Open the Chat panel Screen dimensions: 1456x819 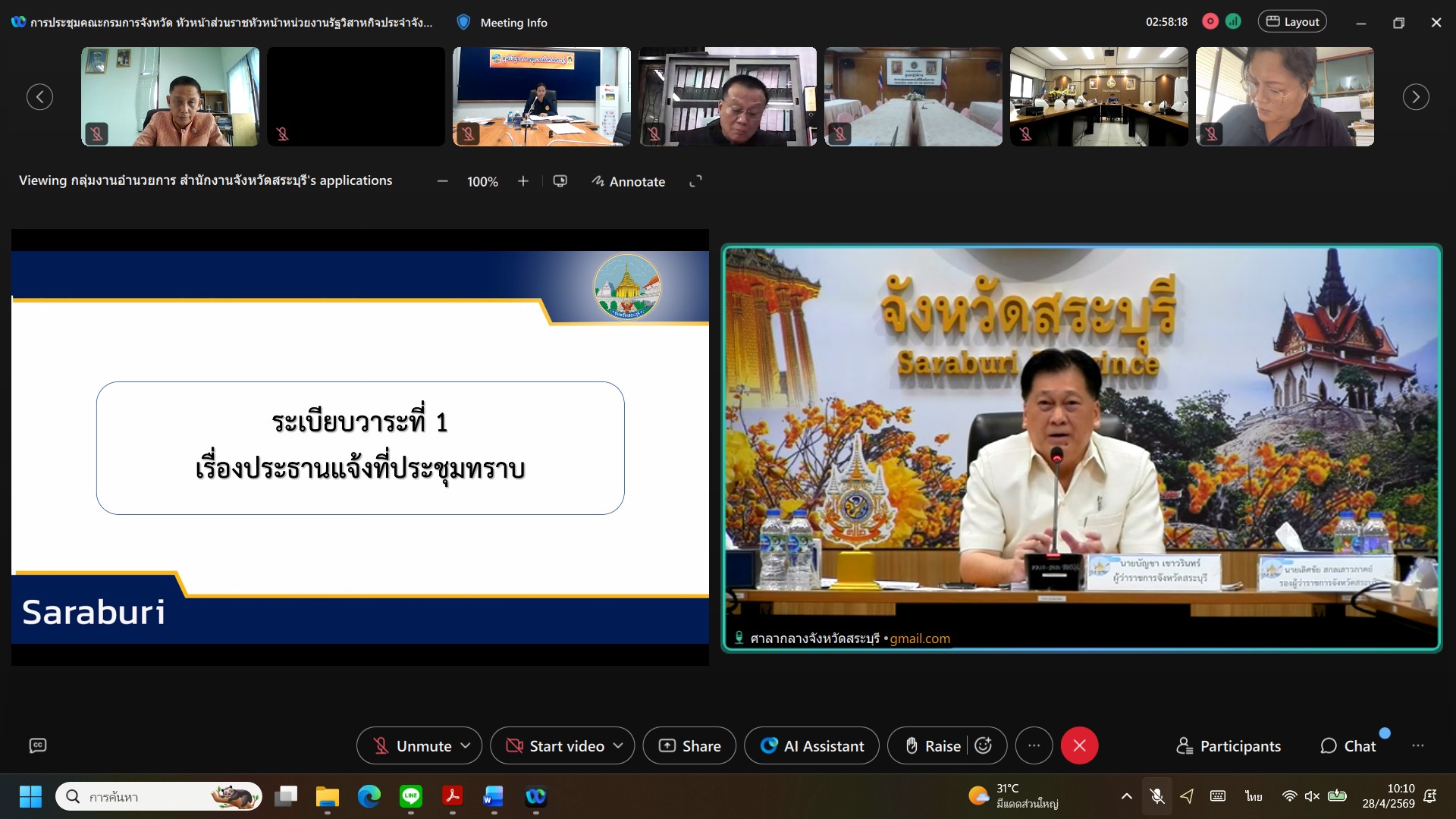pyautogui.click(x=1348, y=746)
